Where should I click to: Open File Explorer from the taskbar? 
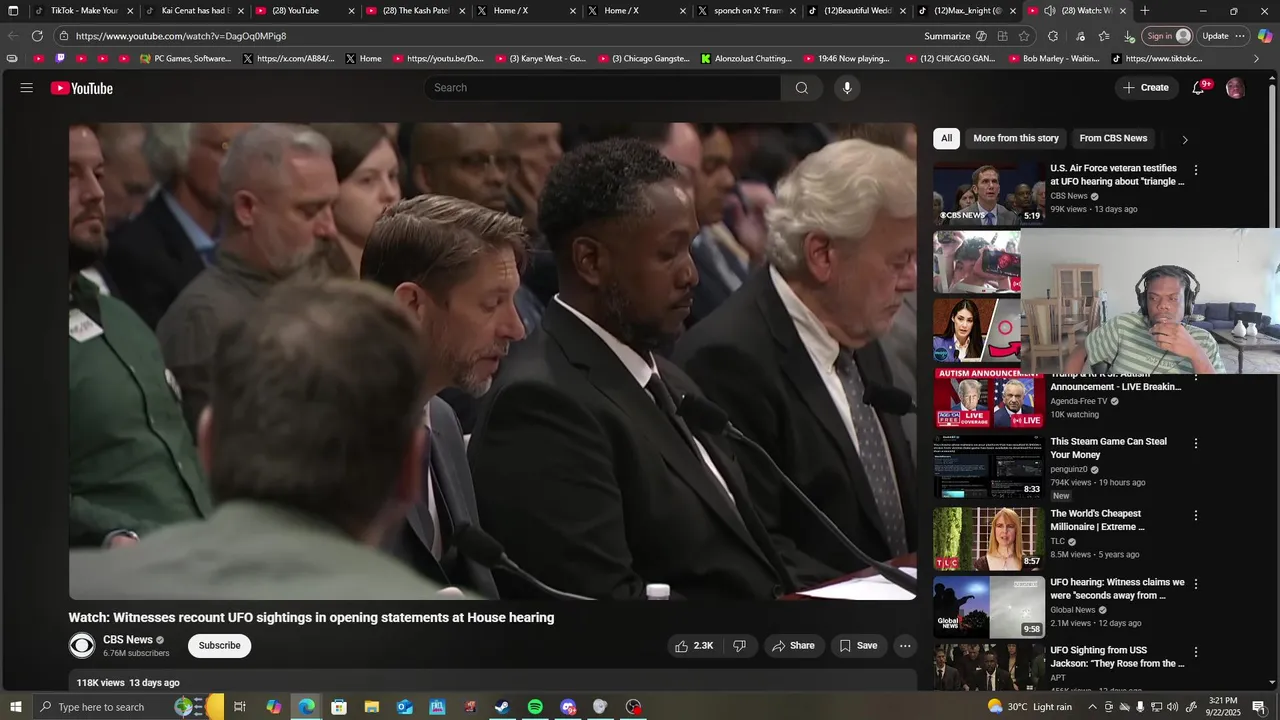click(371, 707)
